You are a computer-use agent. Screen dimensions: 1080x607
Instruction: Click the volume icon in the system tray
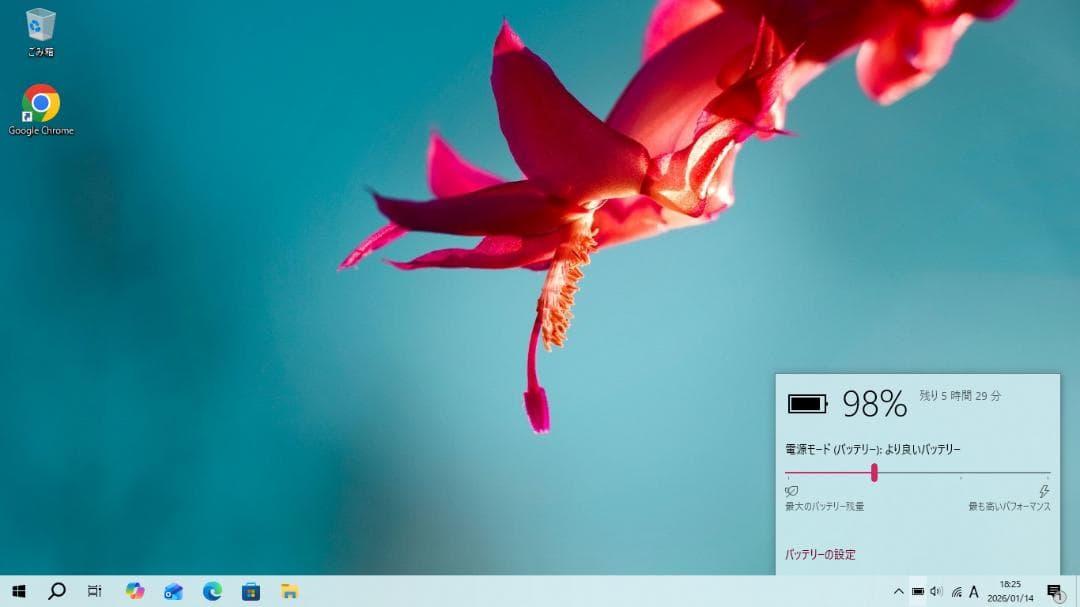click(938, 592)
